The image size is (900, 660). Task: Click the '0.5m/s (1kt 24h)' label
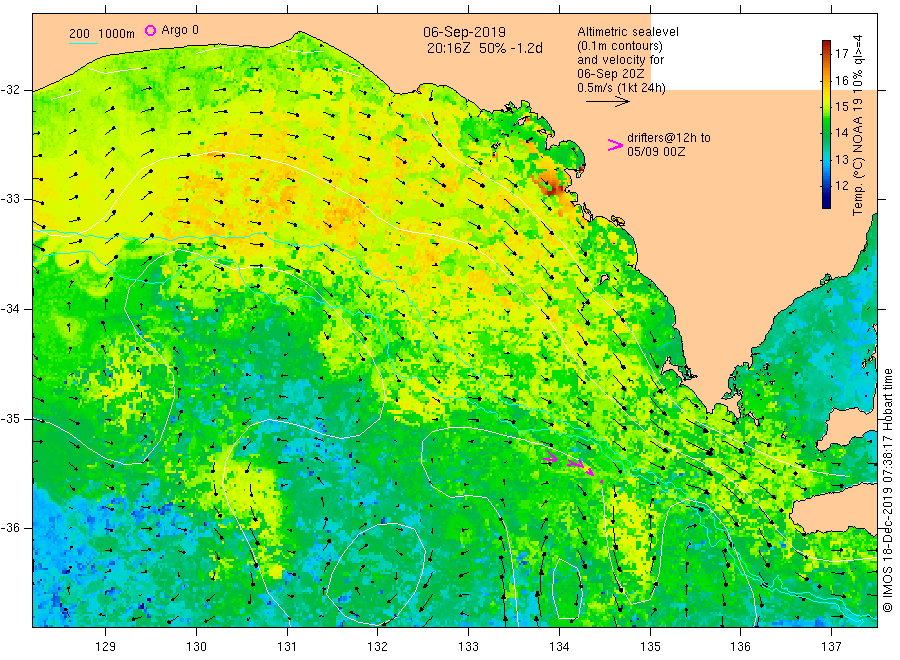621,88
